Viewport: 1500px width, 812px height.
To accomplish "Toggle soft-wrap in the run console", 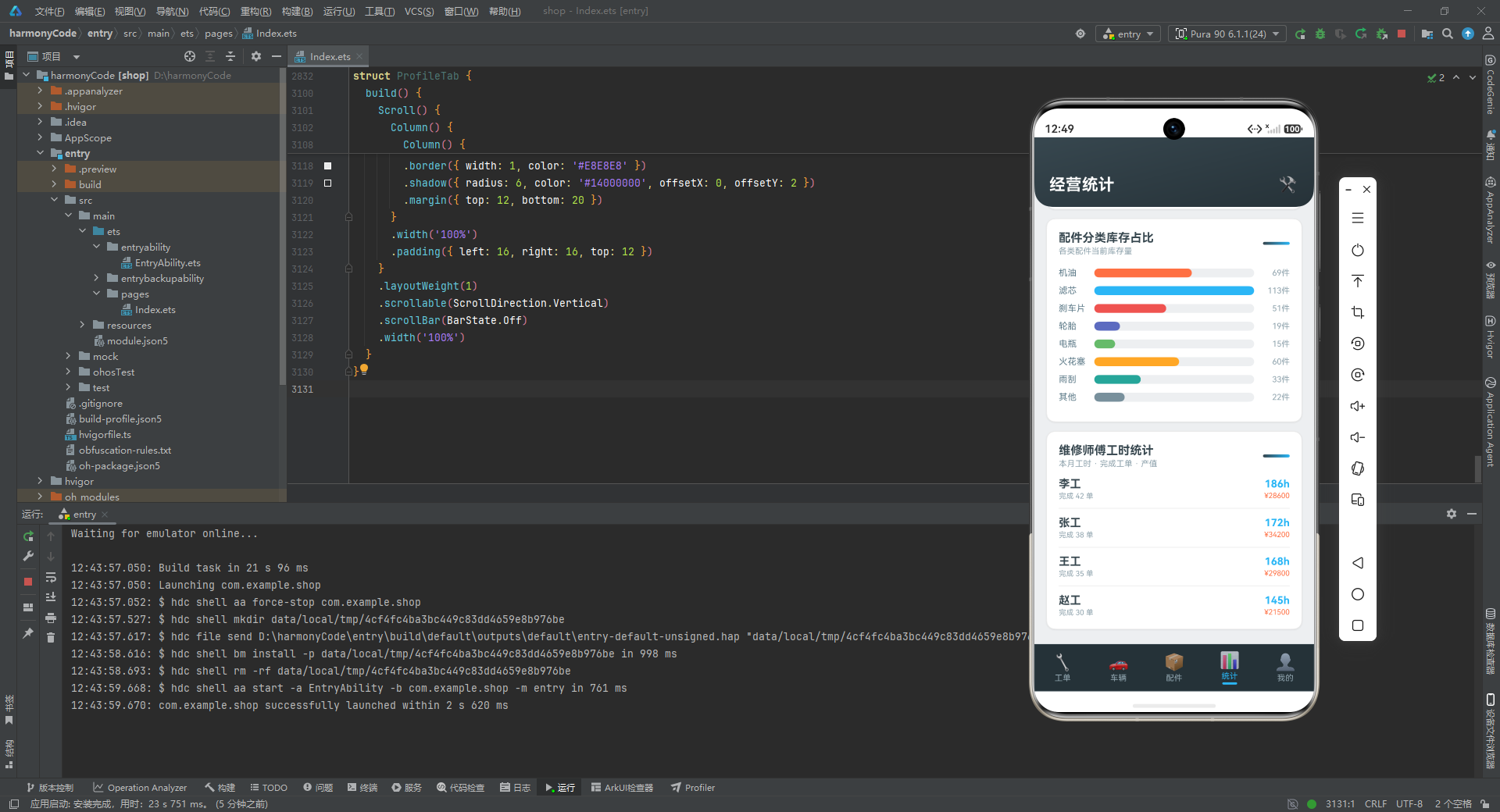I will click(x=50, y=578).
